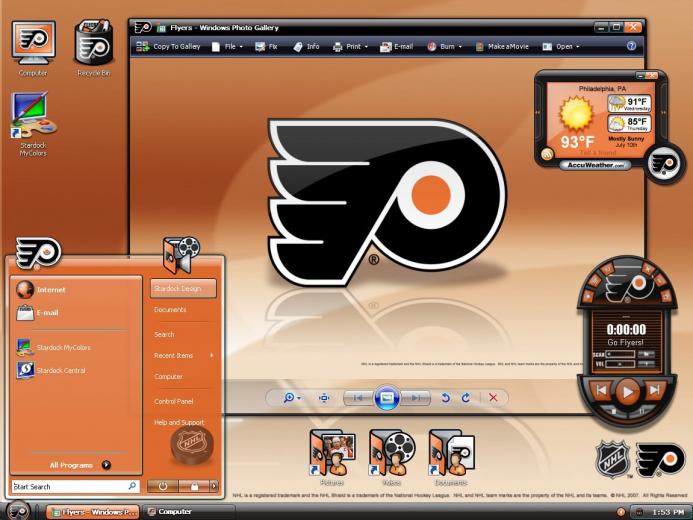
Task: Start the slide show round button
Action: (x=387, y=398)
